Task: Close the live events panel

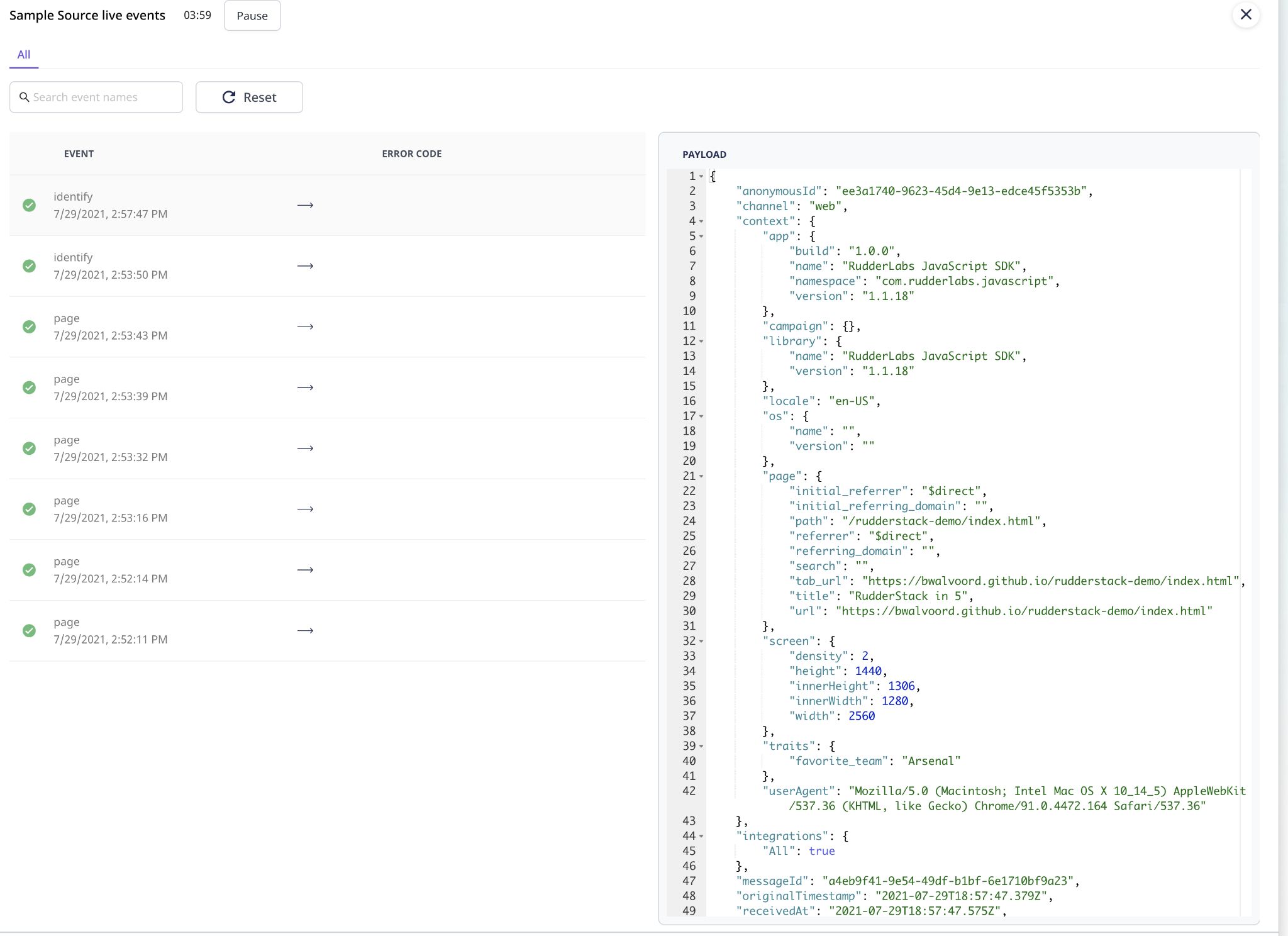Action: coord(1245,14)
